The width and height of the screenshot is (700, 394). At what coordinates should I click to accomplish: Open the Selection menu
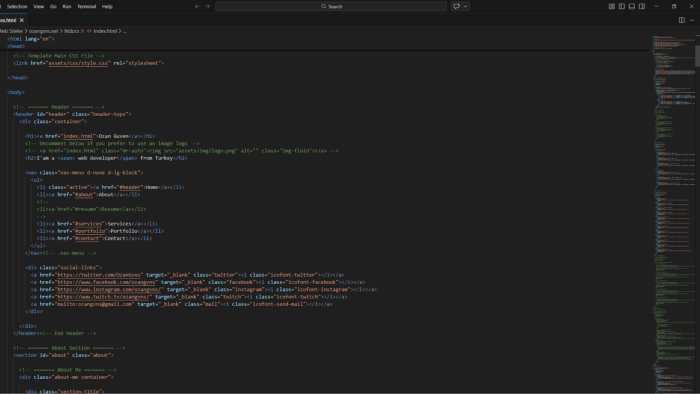[x=17, y=6]
